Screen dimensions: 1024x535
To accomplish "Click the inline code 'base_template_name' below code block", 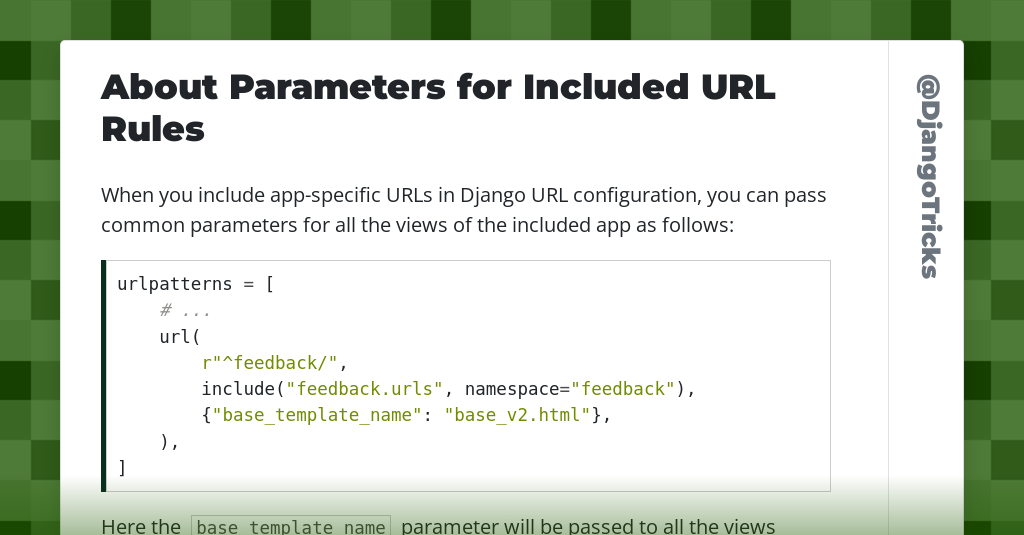I will [x=291, y=527].
